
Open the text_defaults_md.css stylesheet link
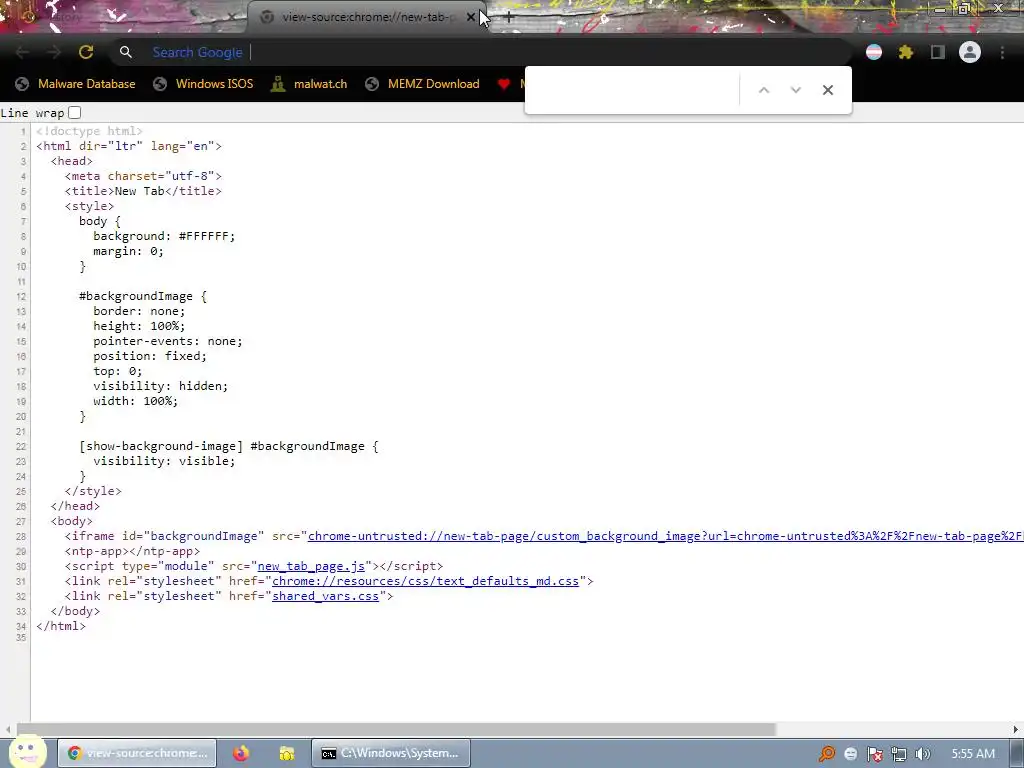coord(425,581)
